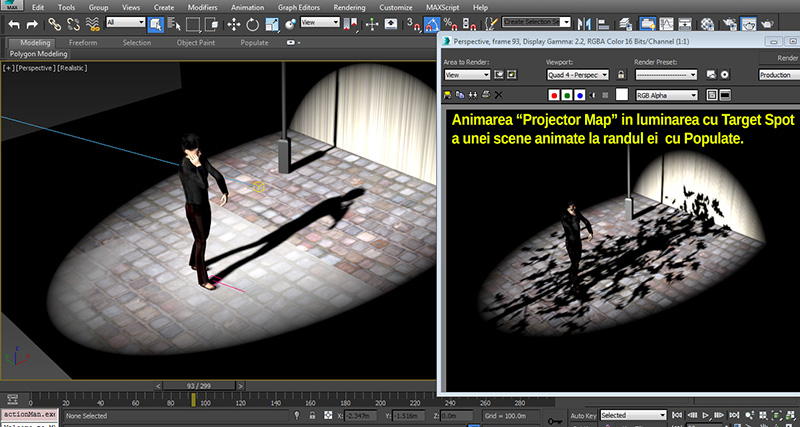Toggle the green channel display
Screen dimensions: 800x427
point(567,95)
